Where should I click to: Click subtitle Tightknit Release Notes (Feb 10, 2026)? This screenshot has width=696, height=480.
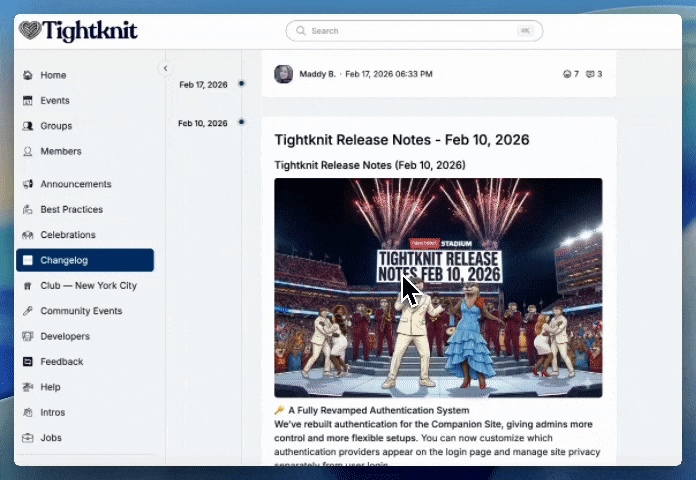click(370, 165)
